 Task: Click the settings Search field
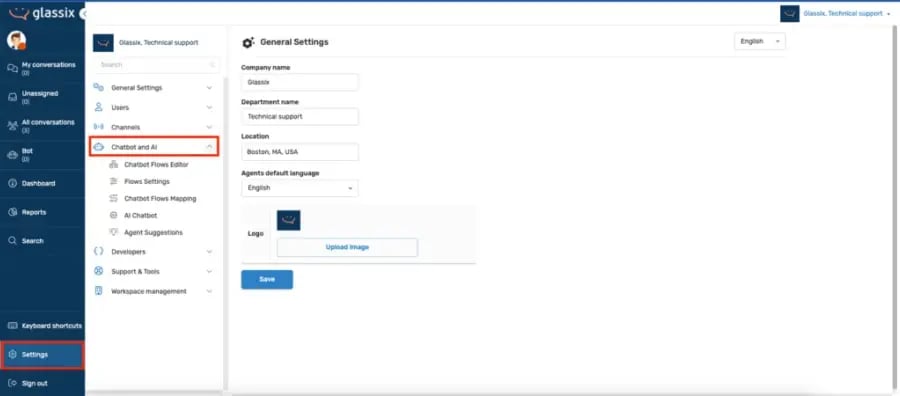157,65
